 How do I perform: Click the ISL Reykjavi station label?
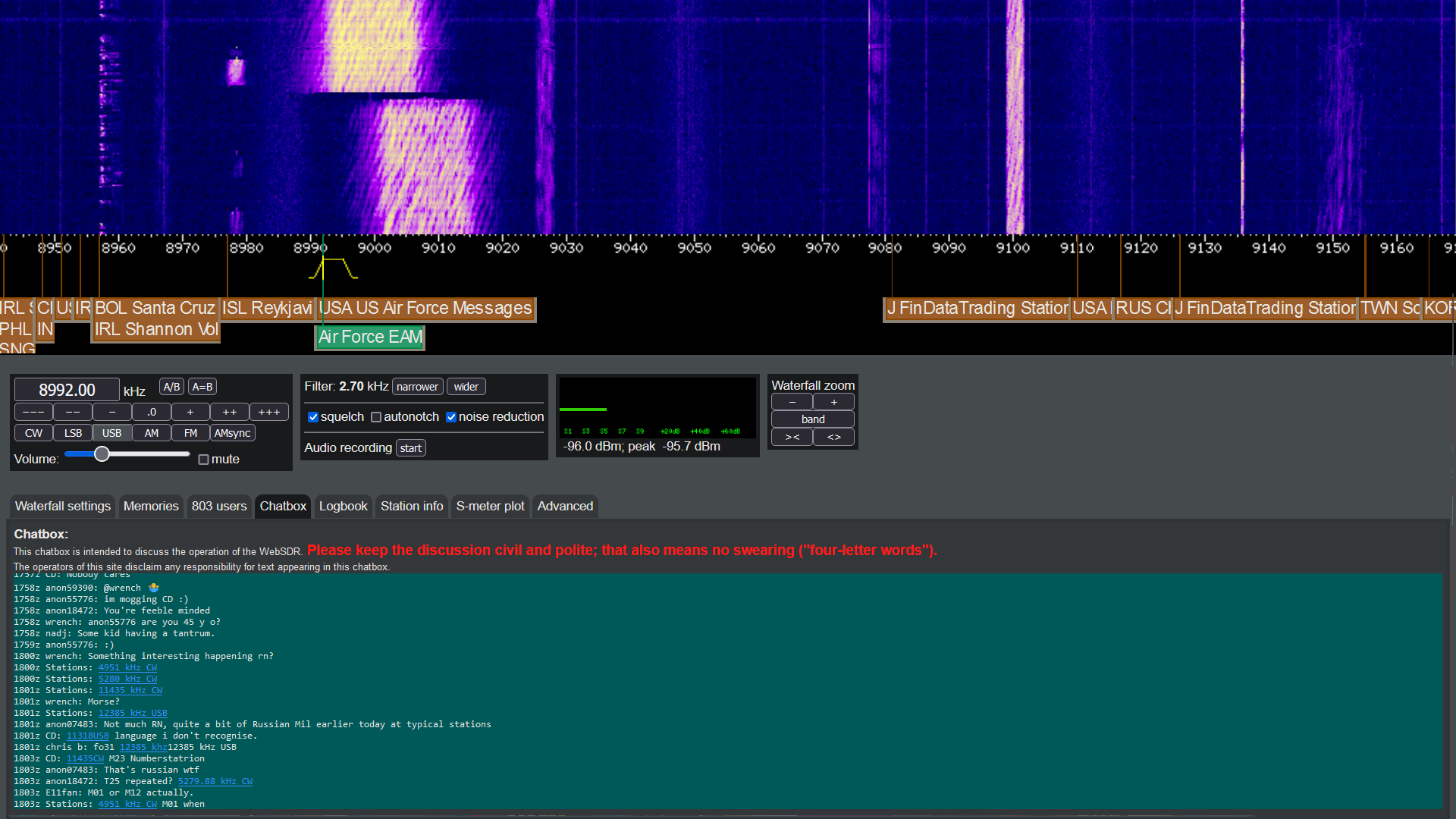pyautogui.click(x=267, y=308)
